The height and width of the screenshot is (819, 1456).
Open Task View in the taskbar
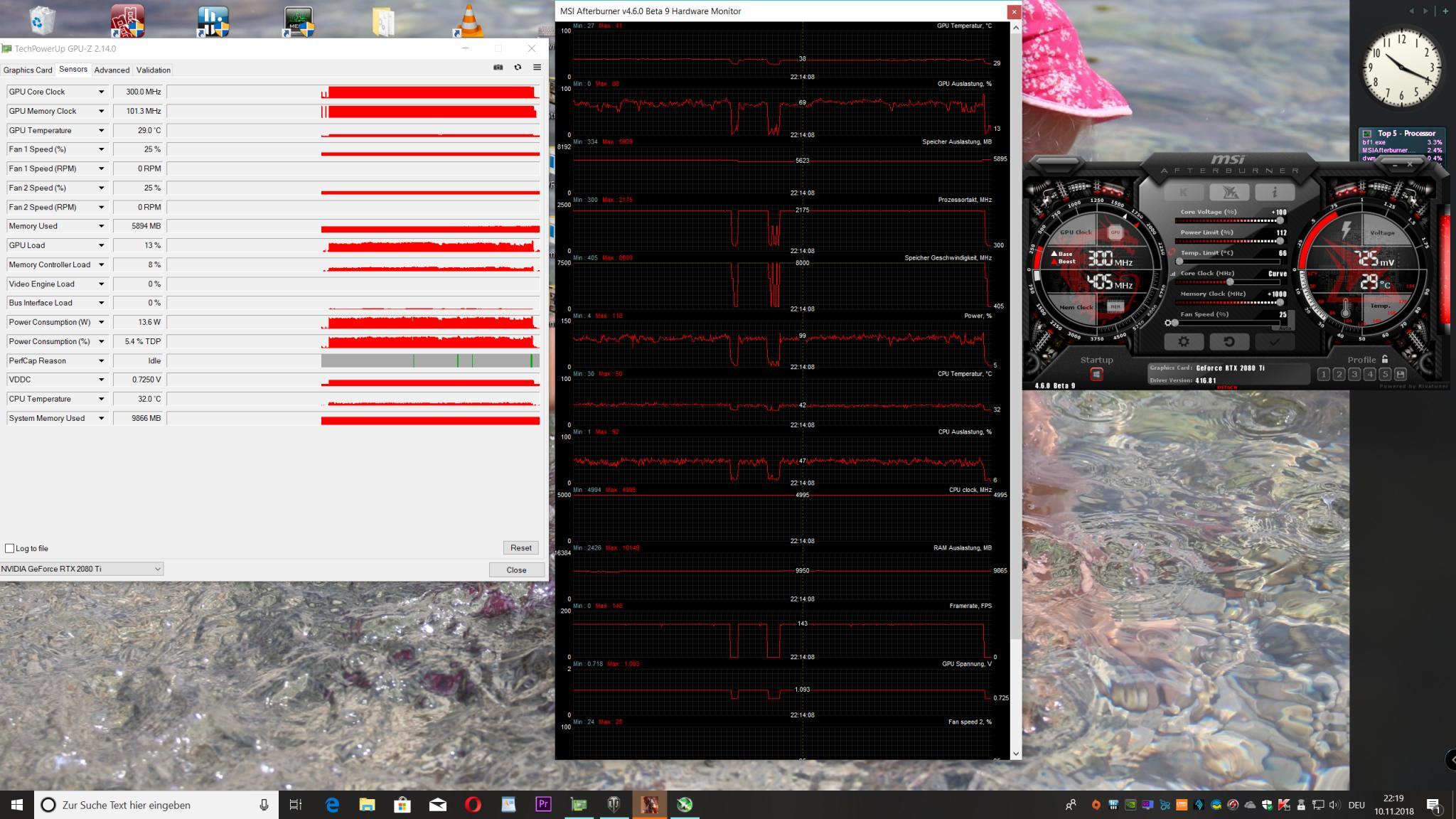[296, 805]
